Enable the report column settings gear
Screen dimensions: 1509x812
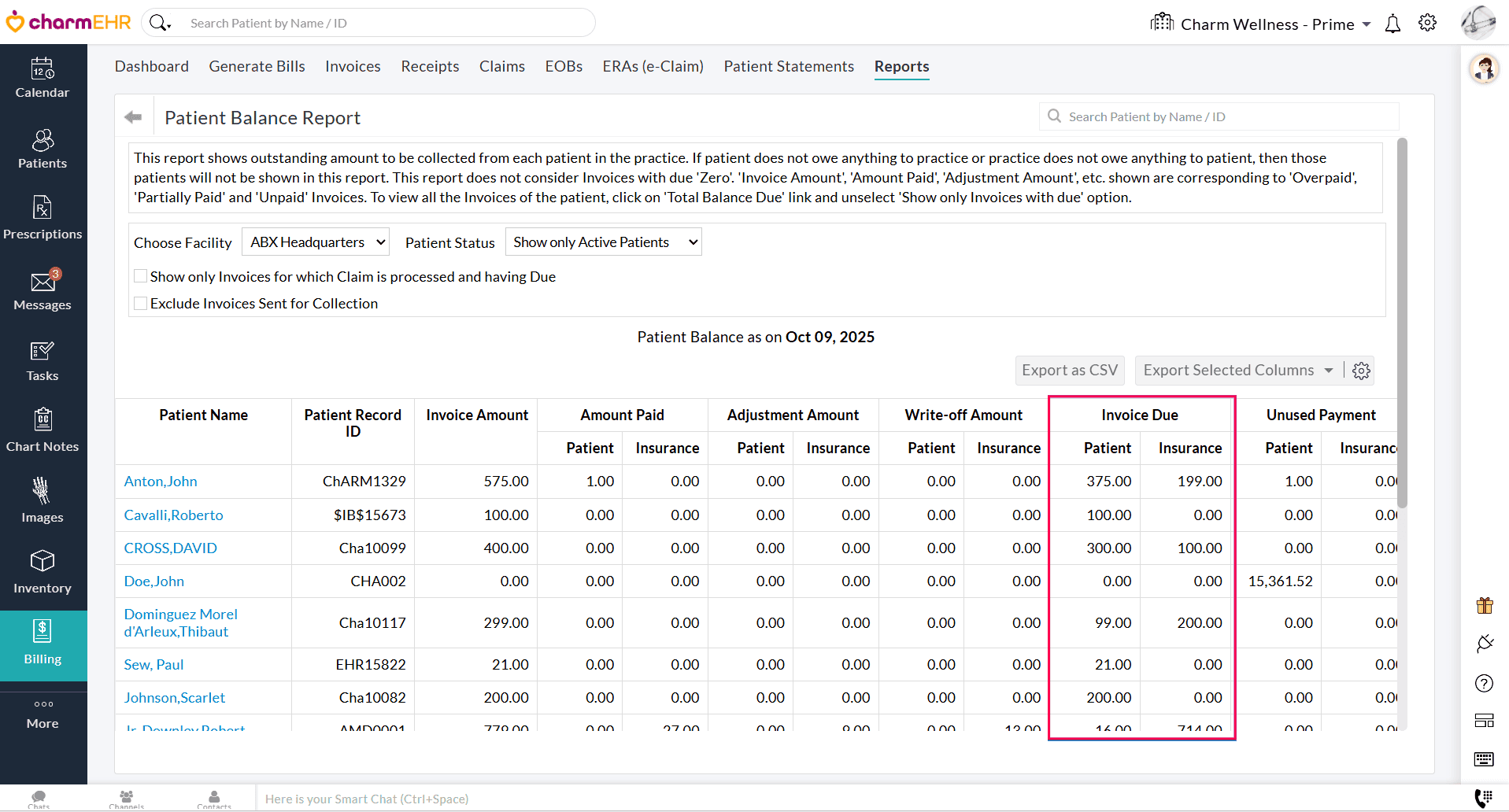[x=1362, y=370]
